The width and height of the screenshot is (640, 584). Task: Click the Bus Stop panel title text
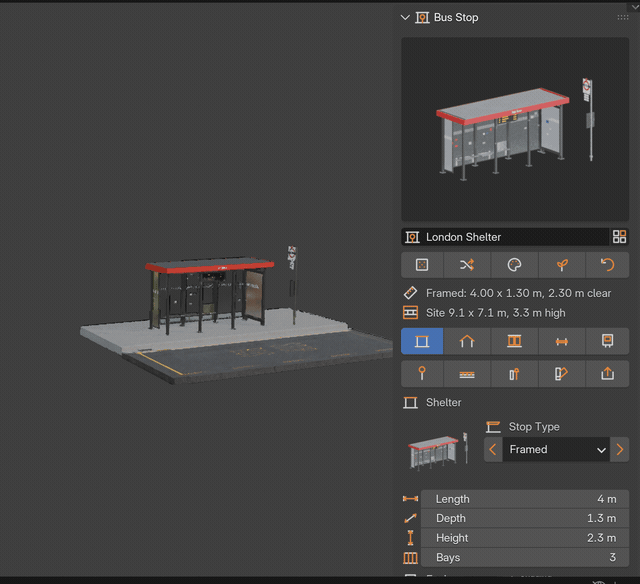(x=456, y=18)
